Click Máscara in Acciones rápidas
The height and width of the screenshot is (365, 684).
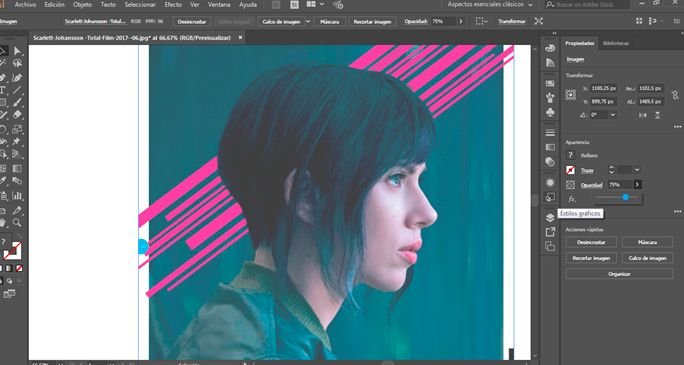tap(647, 242)
